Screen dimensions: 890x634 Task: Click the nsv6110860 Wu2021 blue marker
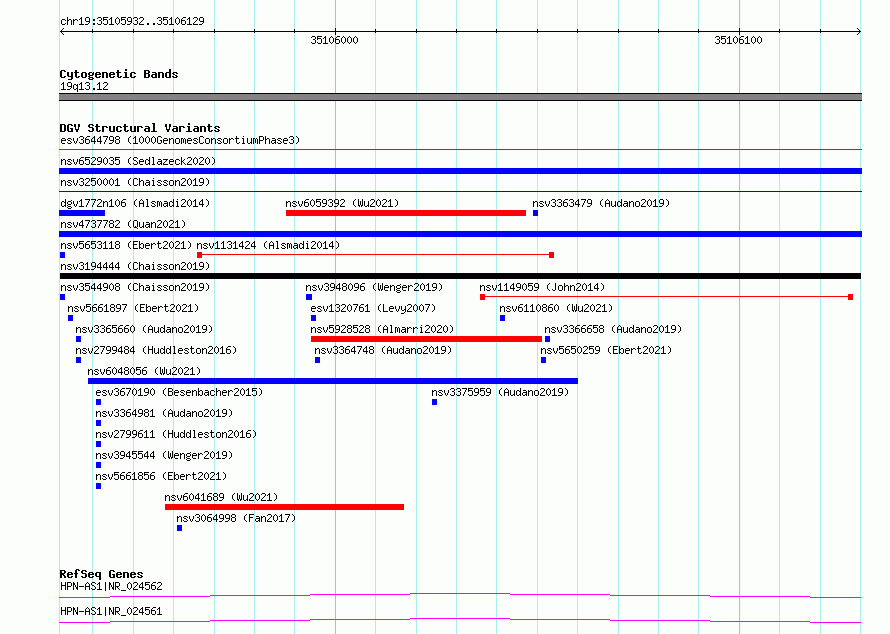point(502,318)
